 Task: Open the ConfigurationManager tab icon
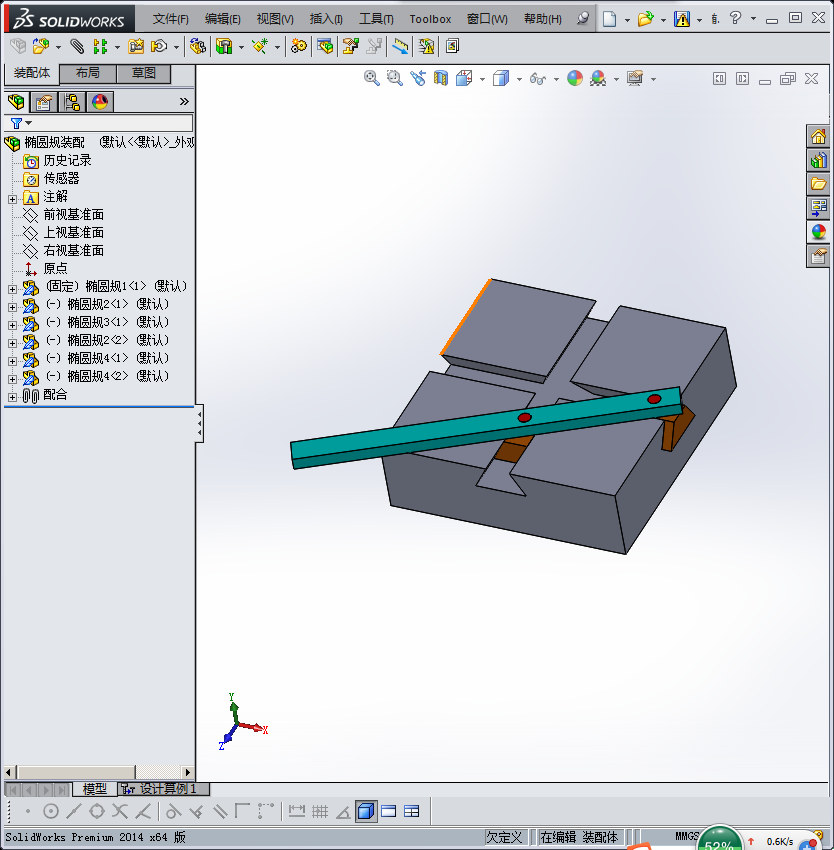coord(72,102)
